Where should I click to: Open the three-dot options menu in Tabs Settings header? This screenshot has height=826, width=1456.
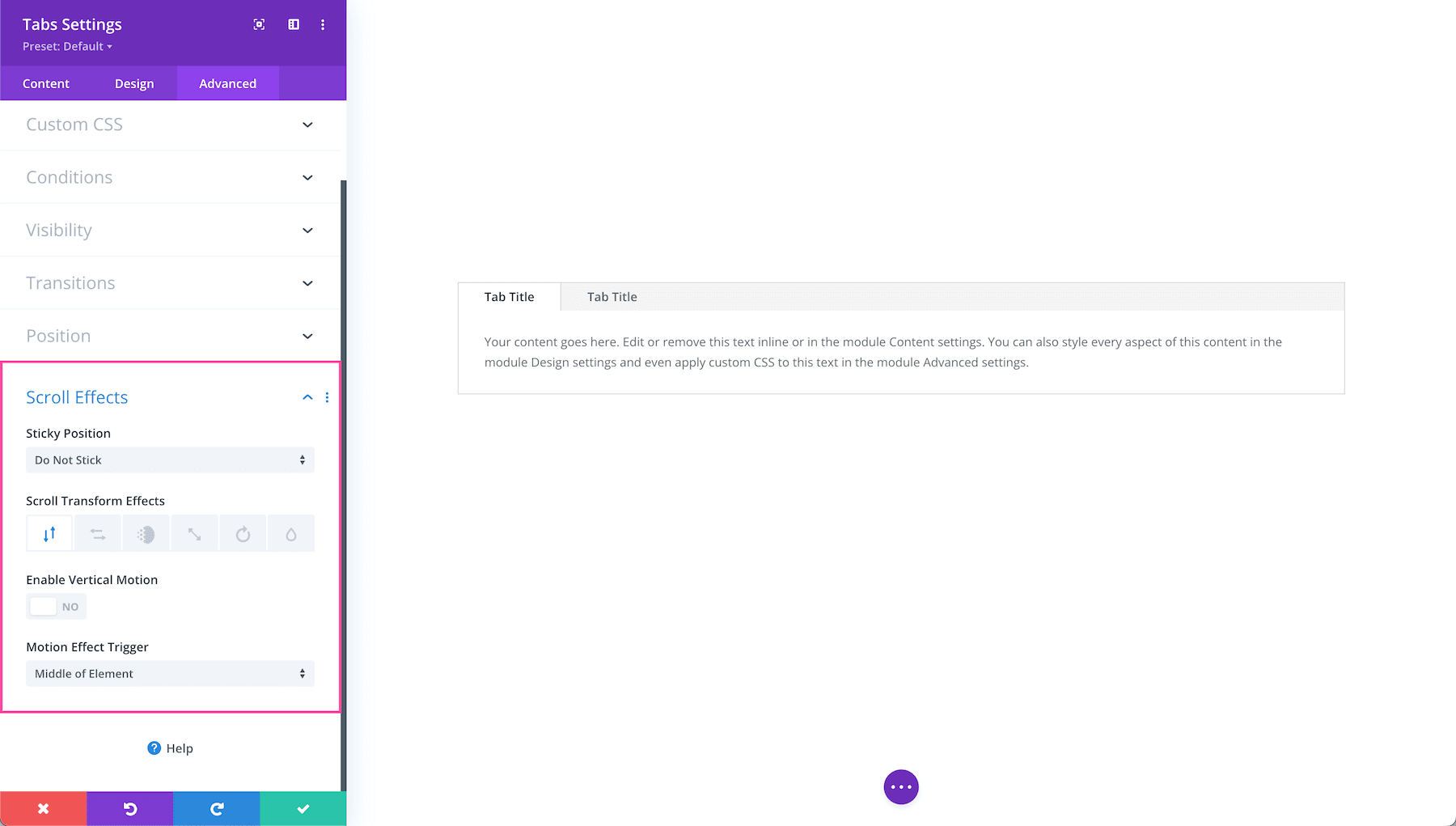[x=323, y=24]
